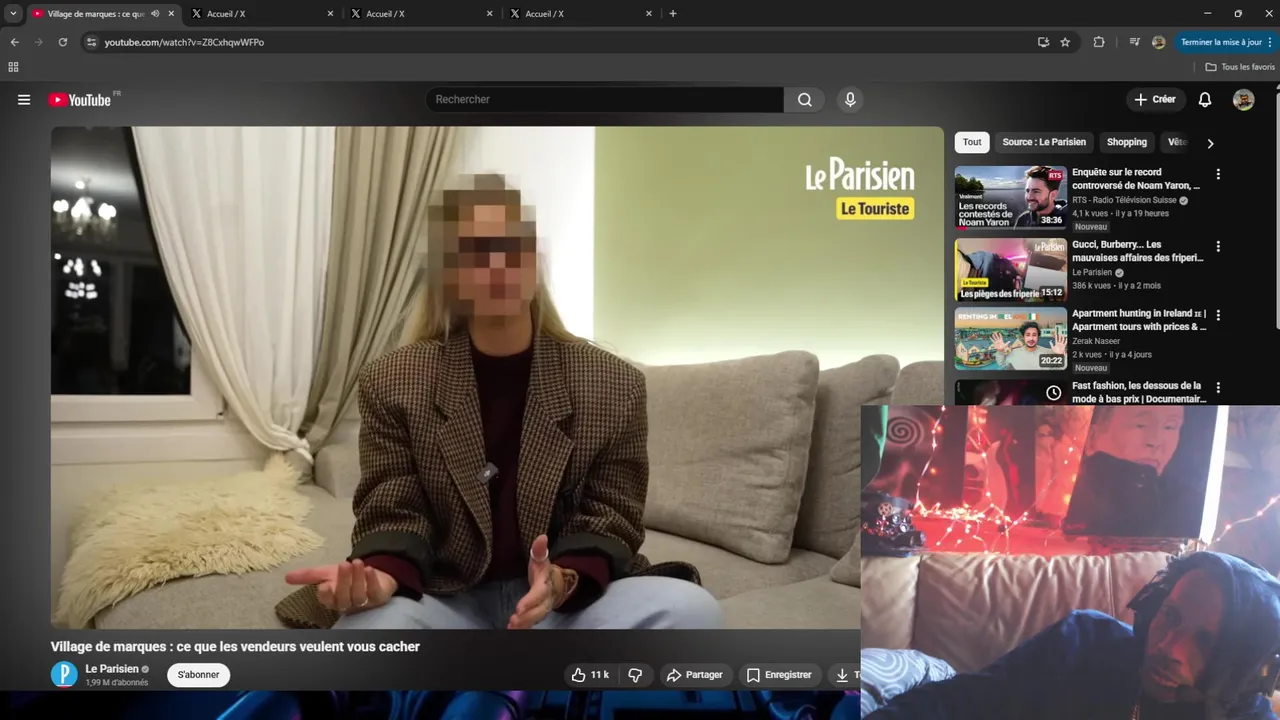Open the Renting in Ireland thumbnail
The width and height of the screenshot is (1280, 720).
click(x=1010, y=339)
